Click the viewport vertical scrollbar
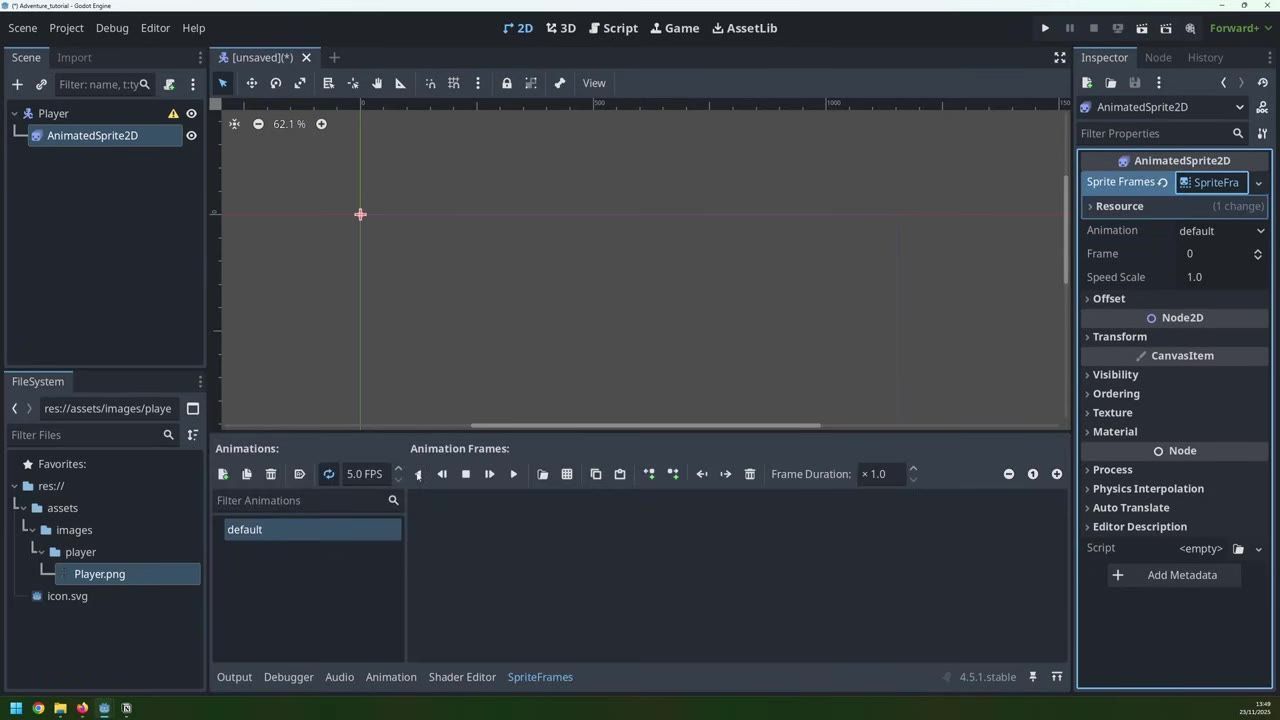 [x=1065, y=230]
